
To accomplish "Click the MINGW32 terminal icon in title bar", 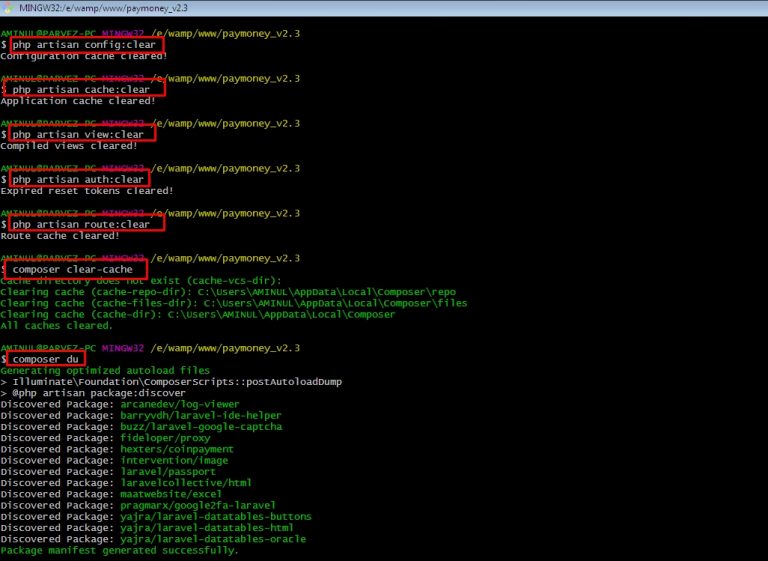I will tap(9, 8).
